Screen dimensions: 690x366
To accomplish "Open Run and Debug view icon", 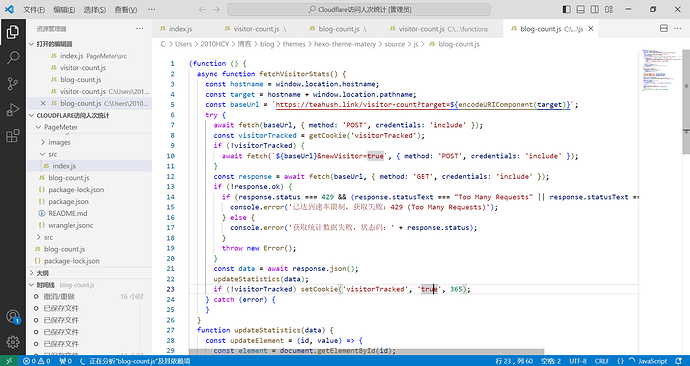I will (x=13, y=109).
